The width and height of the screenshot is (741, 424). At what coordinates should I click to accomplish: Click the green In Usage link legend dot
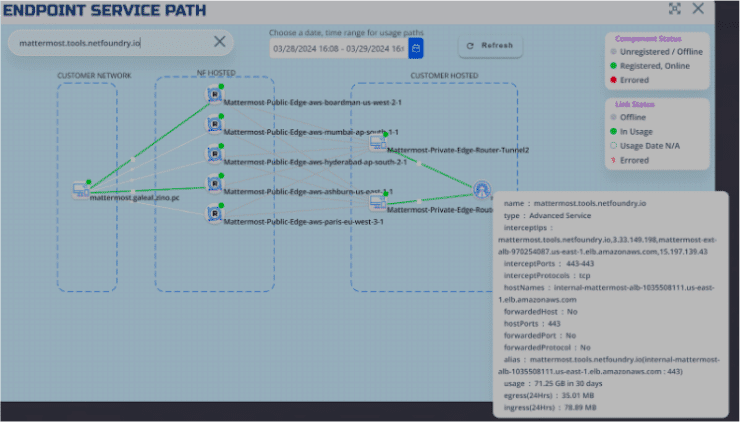(613, 131)
